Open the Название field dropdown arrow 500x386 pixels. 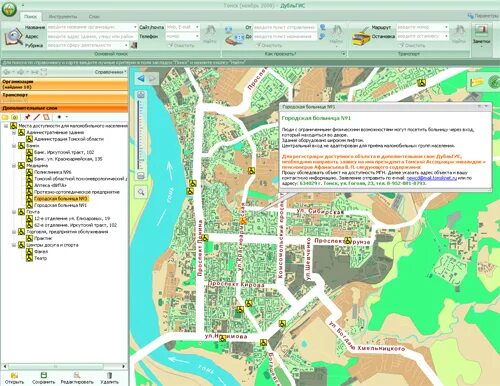click(x=135, y=27)
